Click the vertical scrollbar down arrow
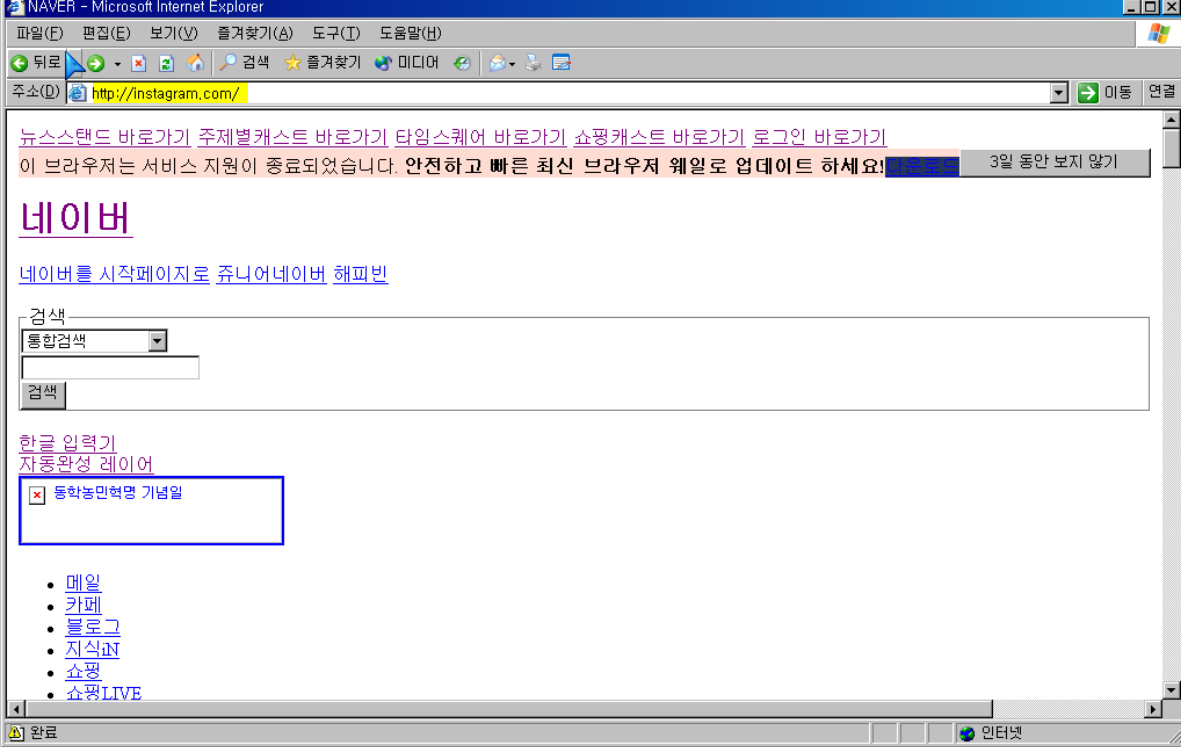The width and height of the screenshot is (1181, 747). [x=1171, y=690]
